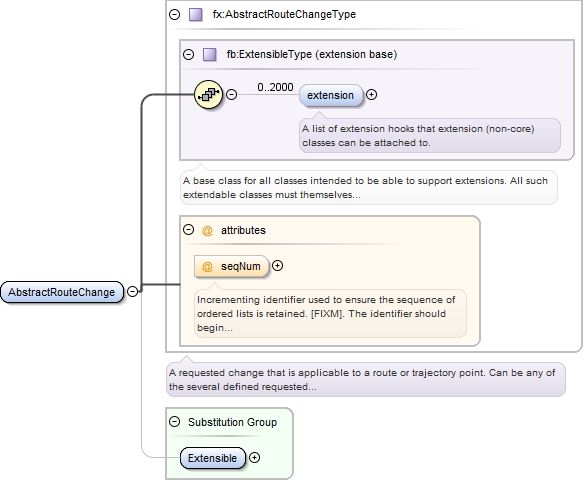
Task: Expand the seqNum attribute details
Action: (277, 266)
